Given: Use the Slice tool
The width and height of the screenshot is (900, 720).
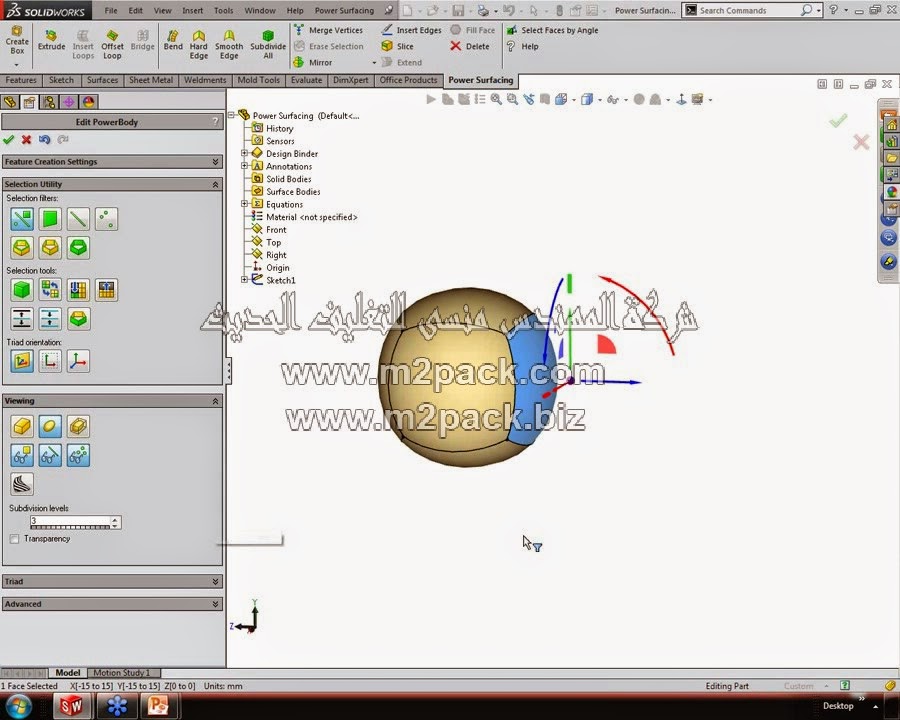Looking at the screenshot, I should click(x=398, y=46).
